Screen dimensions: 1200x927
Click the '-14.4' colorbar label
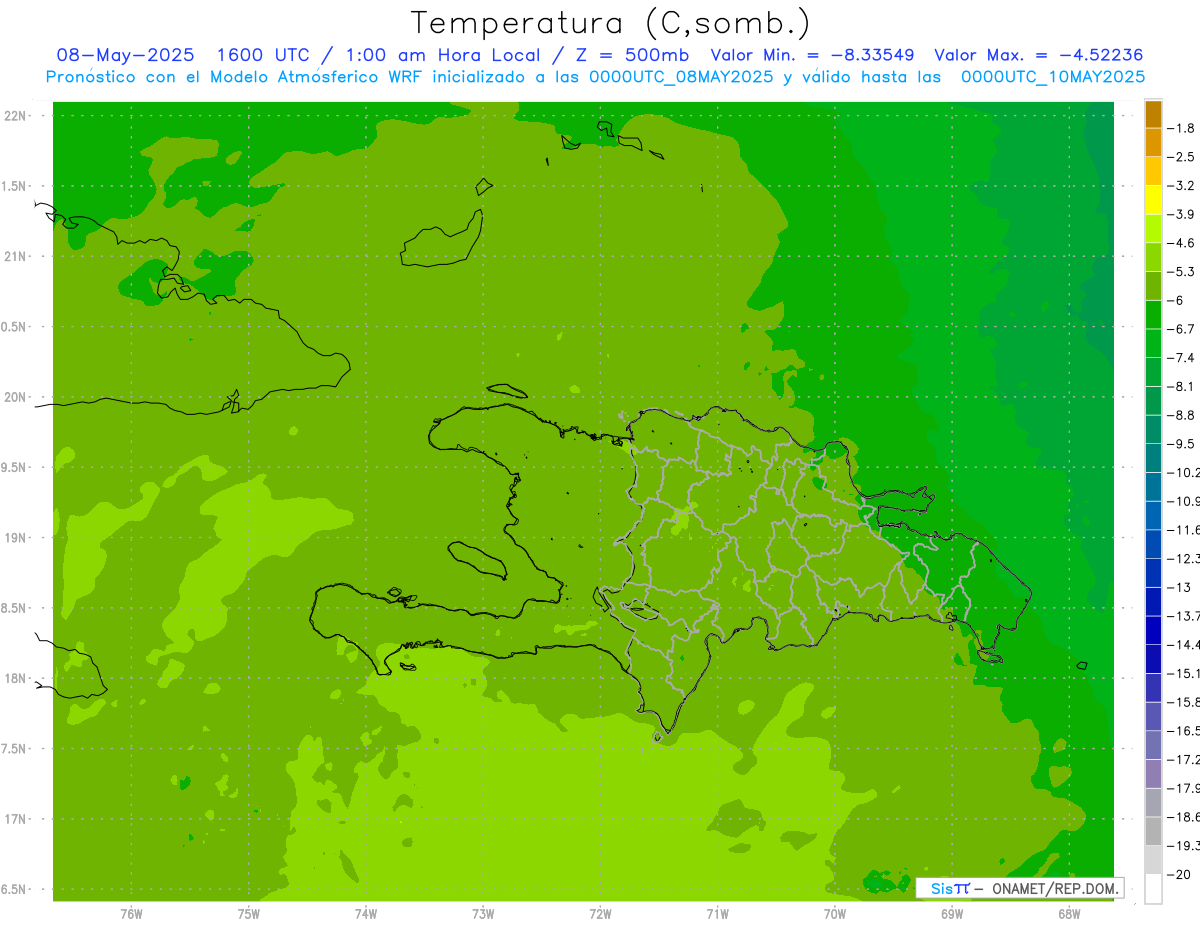click(x=1184, y=645)
